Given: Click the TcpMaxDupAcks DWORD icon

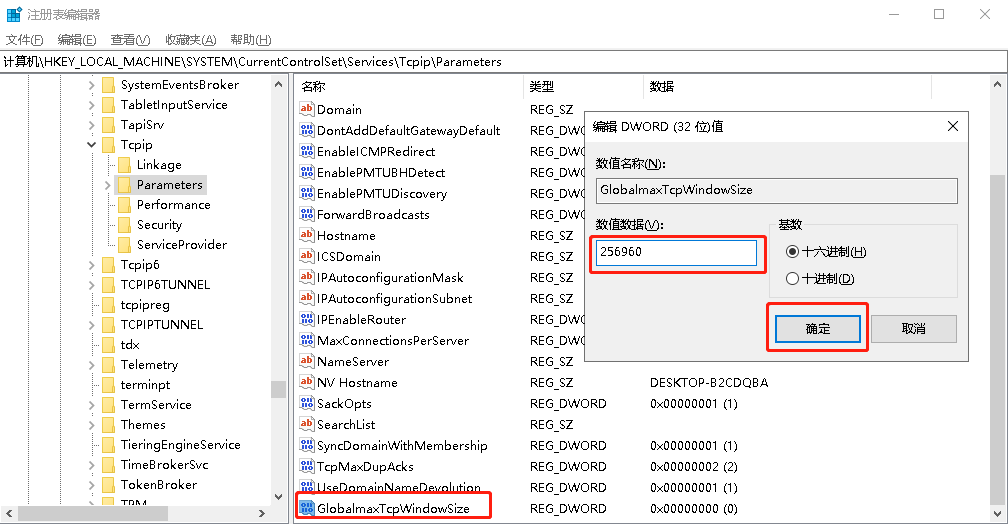Looking at the screenshot, I should point(307,467).
